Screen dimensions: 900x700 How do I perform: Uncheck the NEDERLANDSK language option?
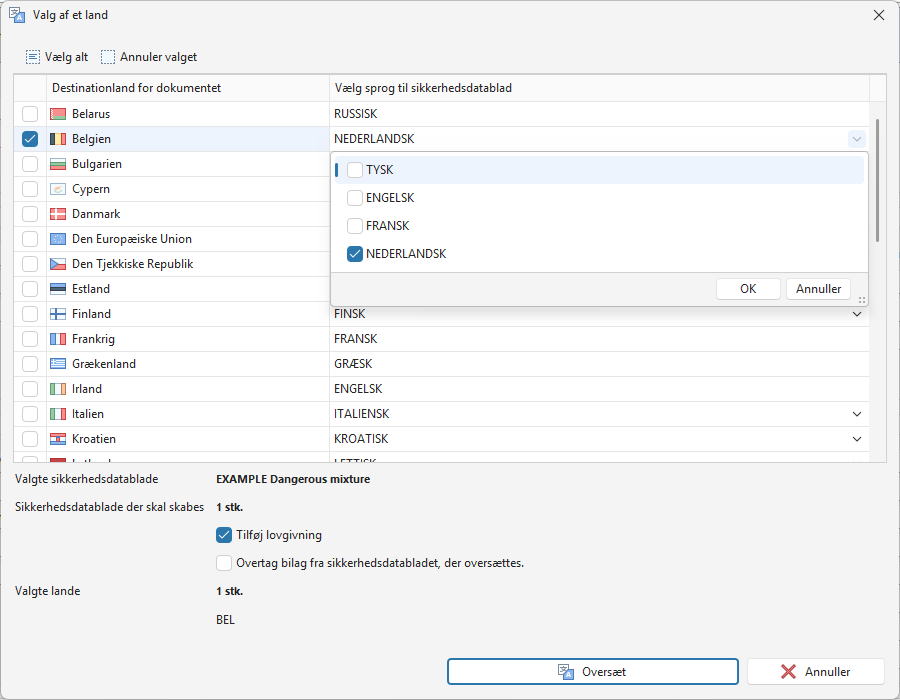pos(355,254)
